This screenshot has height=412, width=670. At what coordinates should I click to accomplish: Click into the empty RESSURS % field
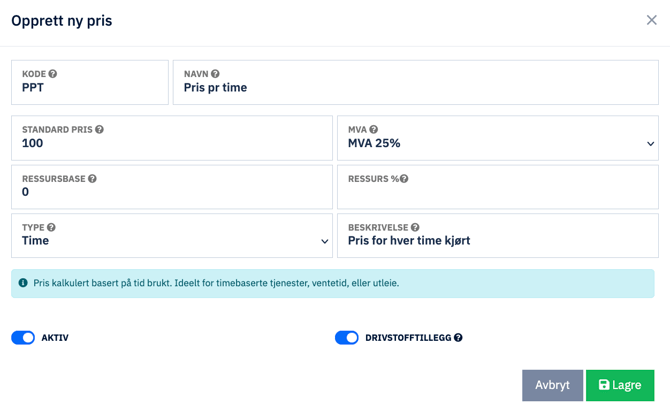(x=498, y=192)
